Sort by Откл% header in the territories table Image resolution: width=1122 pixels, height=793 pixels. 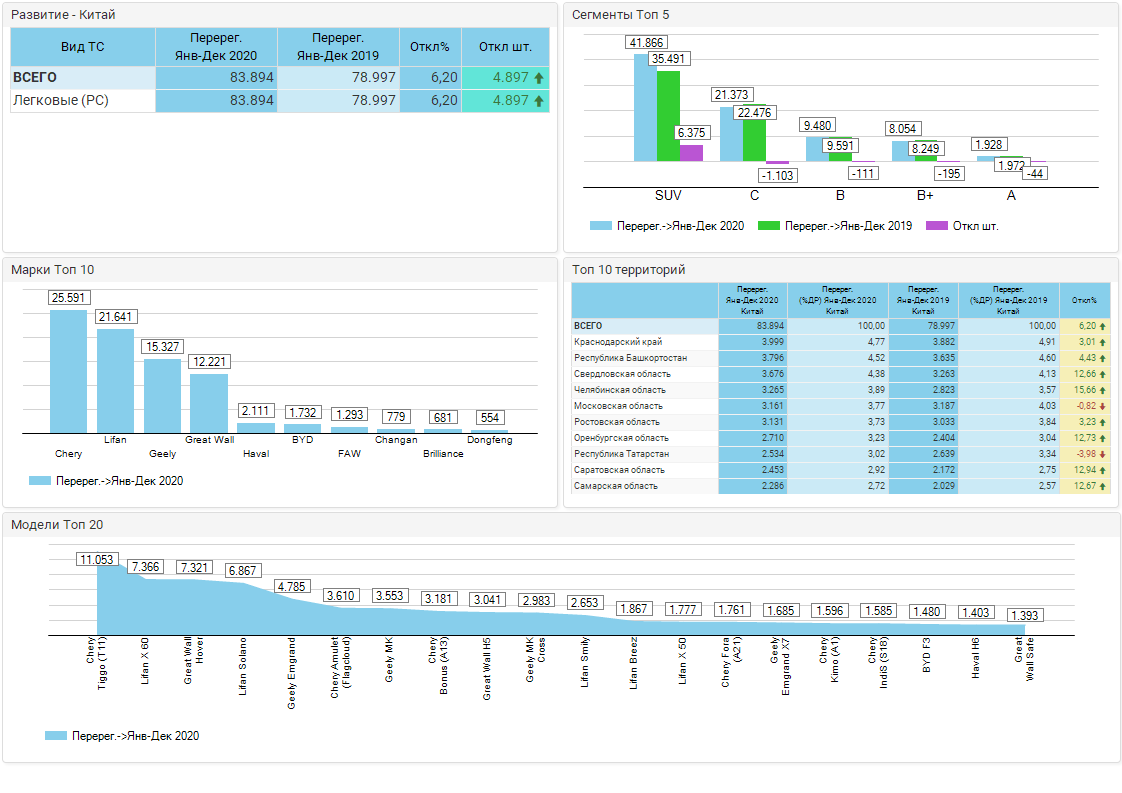[x=1084, y=300]
